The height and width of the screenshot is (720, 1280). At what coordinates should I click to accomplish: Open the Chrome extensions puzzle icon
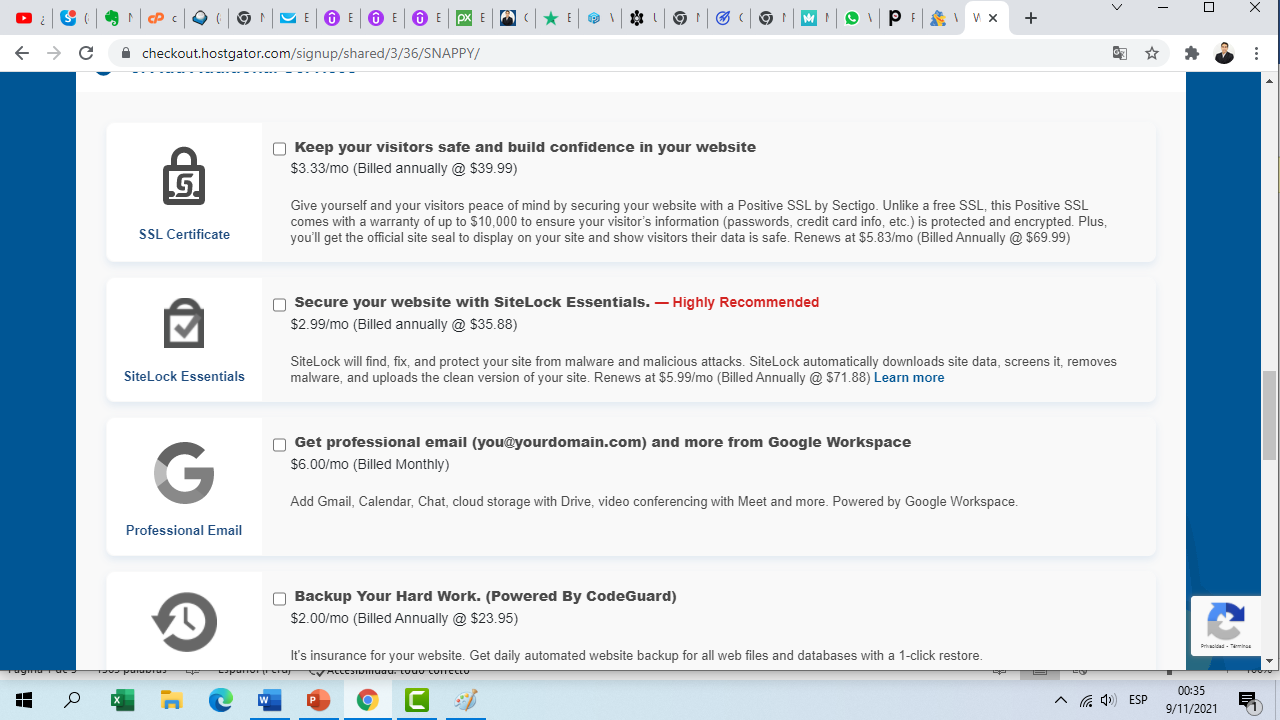tap(1192, 53)
